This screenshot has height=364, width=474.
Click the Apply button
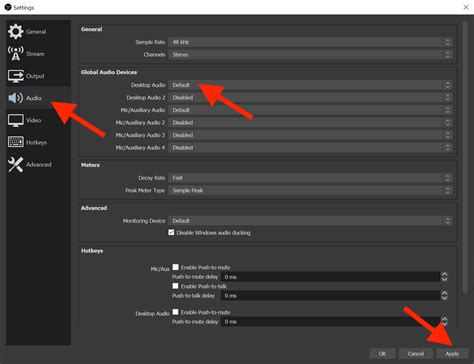tap(452, 354)
